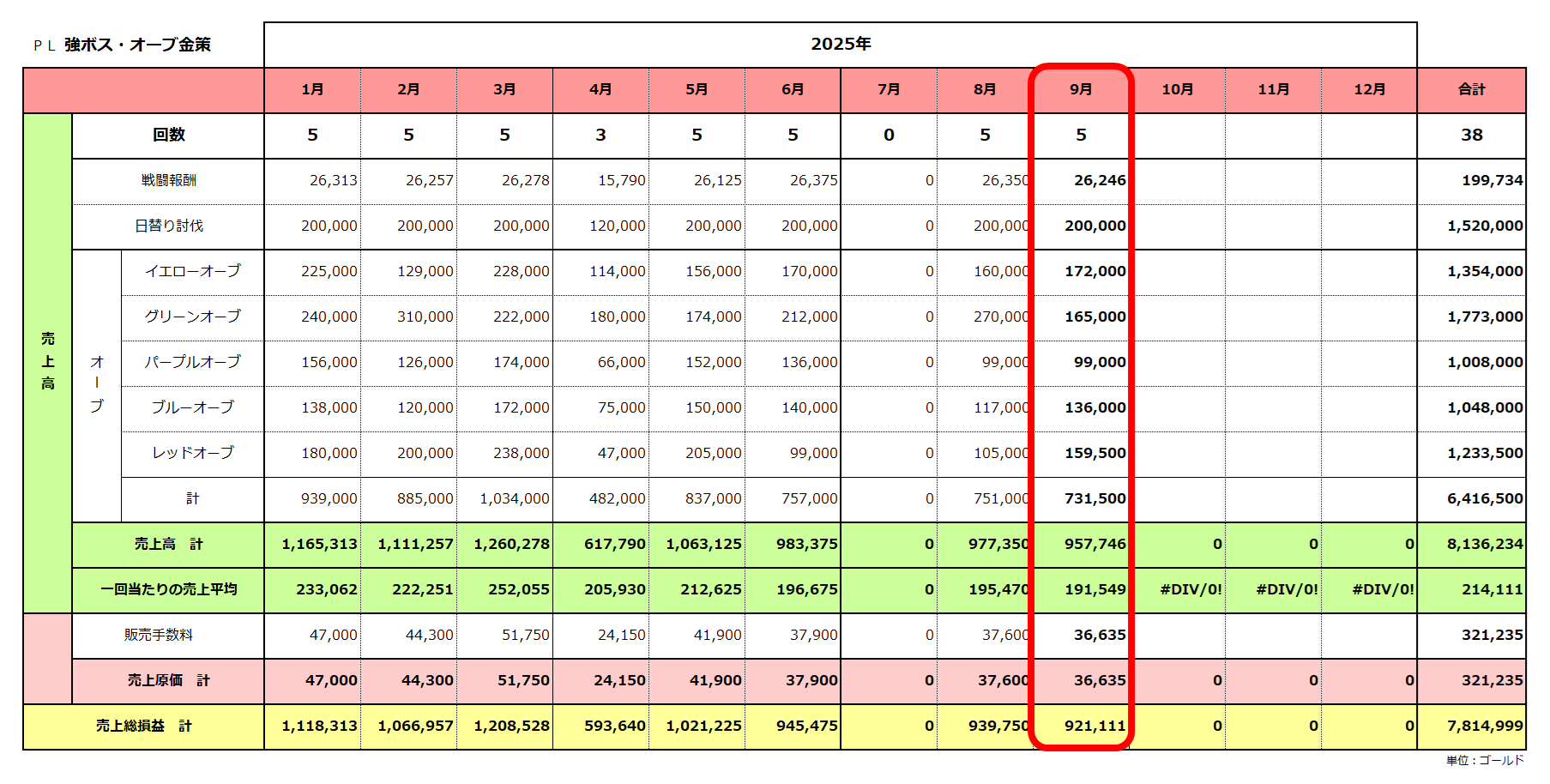
Task: Click the 回数 total value 38
Action: [1471, 135]
